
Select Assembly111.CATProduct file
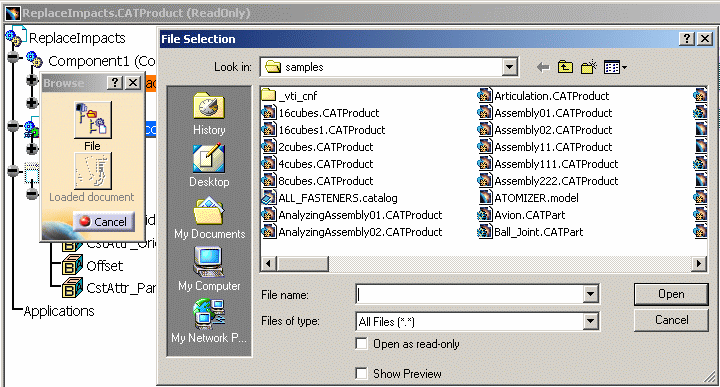(557, 164)
